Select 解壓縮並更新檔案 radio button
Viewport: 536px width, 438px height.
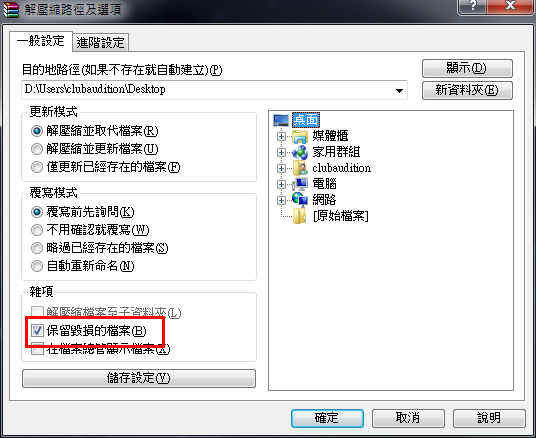[x=37, y=149]
